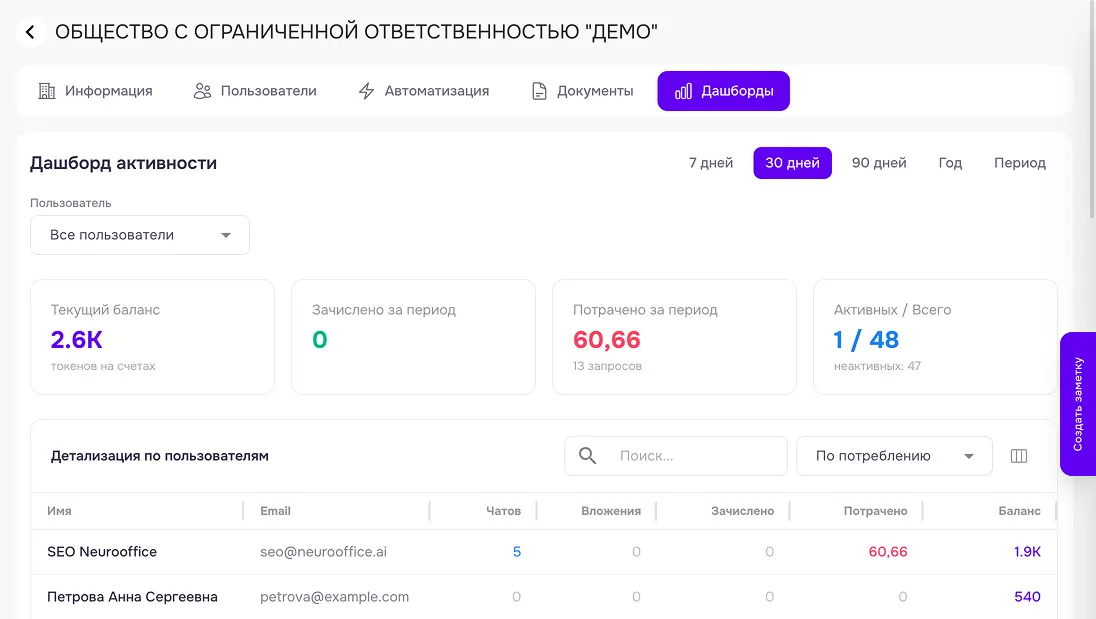This screenshot has height=619, width=1096.
Task: Select the SEO Neurooffice user row
Action: click(544, 552)
